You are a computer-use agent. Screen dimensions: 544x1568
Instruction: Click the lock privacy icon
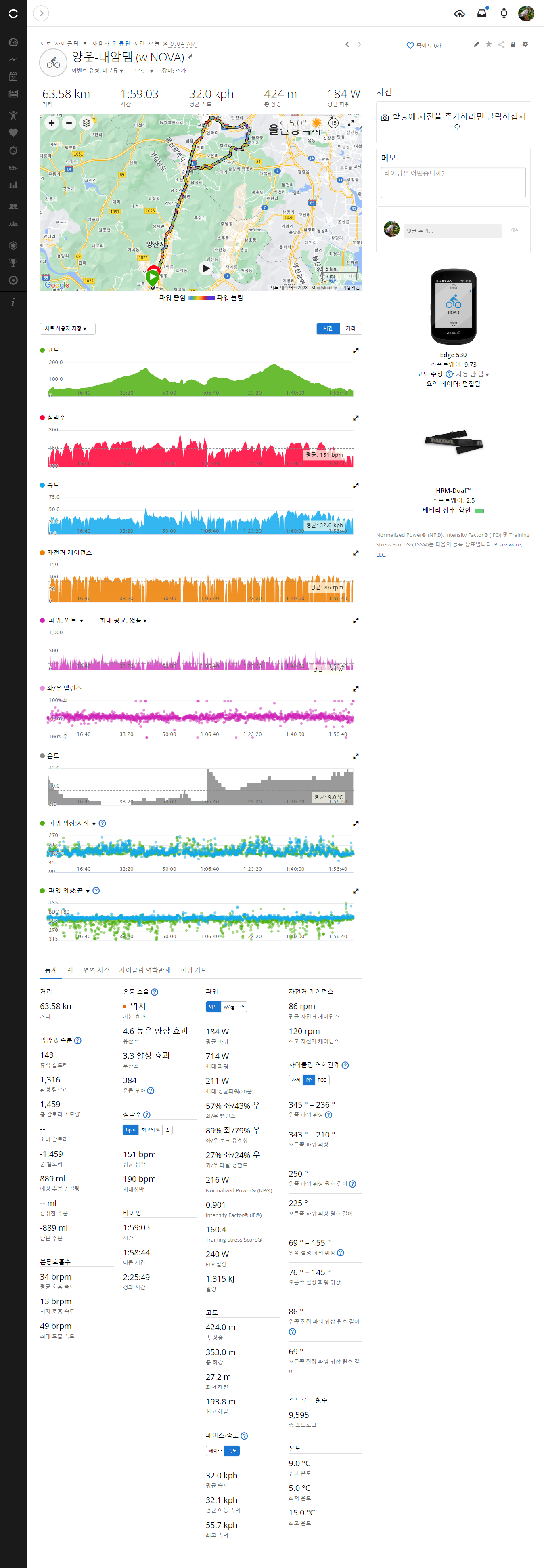pos(513,44)
